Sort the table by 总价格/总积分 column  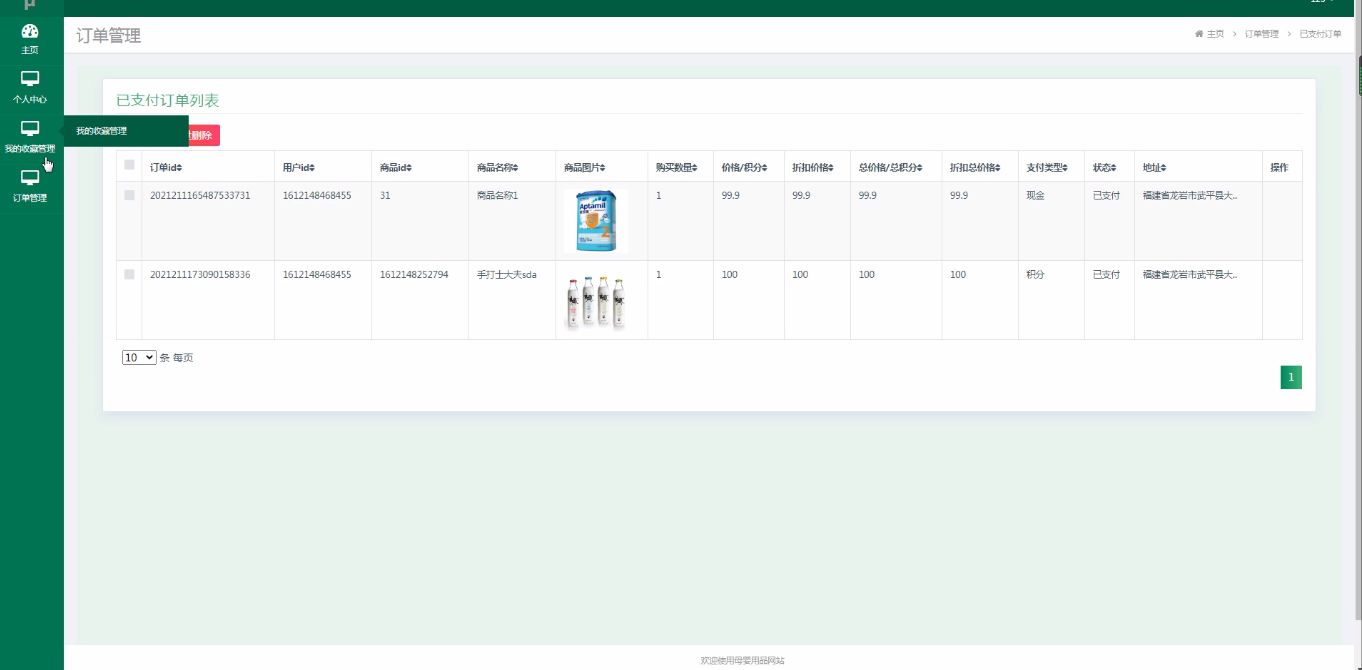(x=890, y=167)
